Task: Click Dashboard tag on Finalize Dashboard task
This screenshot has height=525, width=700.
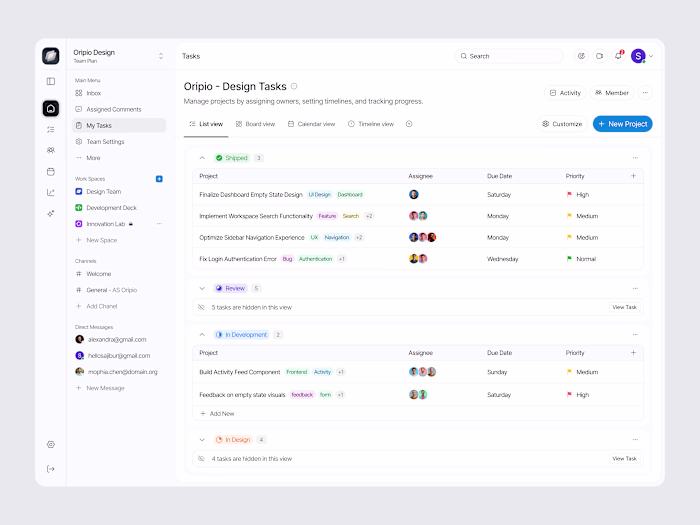Action: pos(350,195)
